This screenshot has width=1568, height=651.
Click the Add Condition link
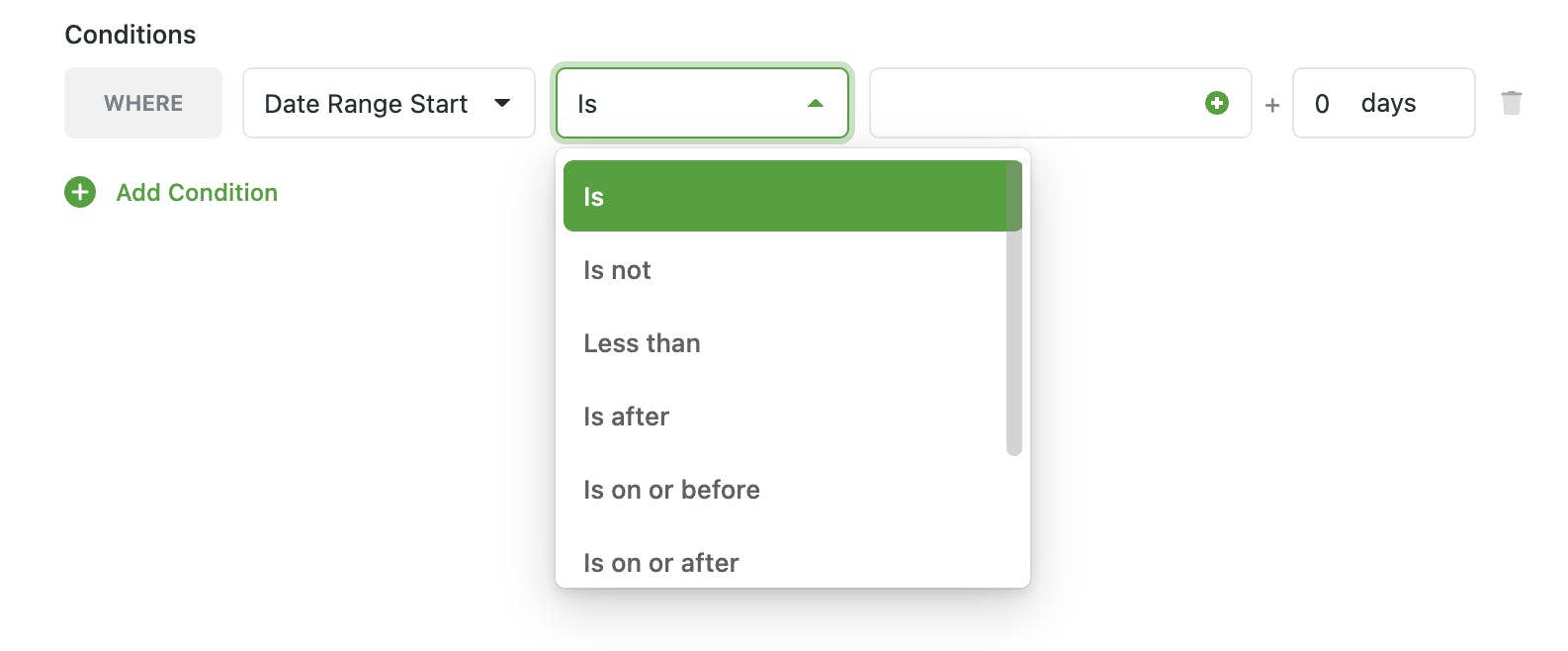197,192
